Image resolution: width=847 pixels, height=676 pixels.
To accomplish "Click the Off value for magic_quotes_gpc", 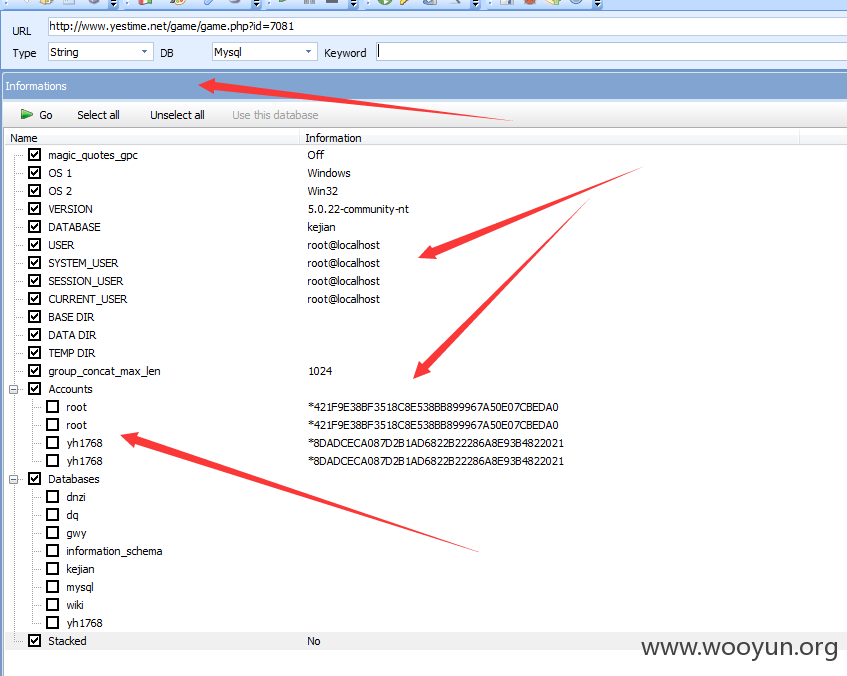I will [315, 155].
